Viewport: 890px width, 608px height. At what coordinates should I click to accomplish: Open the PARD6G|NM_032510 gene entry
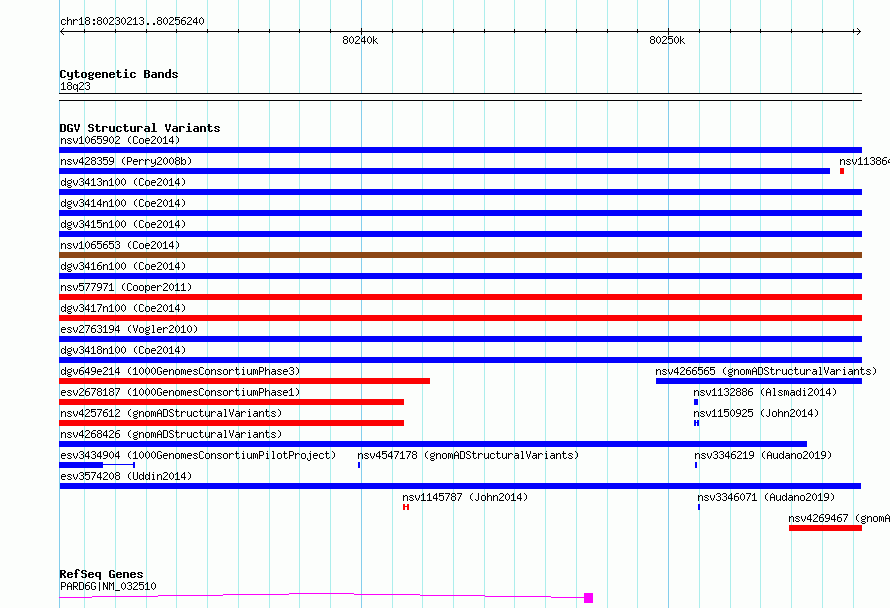point(108,586)
